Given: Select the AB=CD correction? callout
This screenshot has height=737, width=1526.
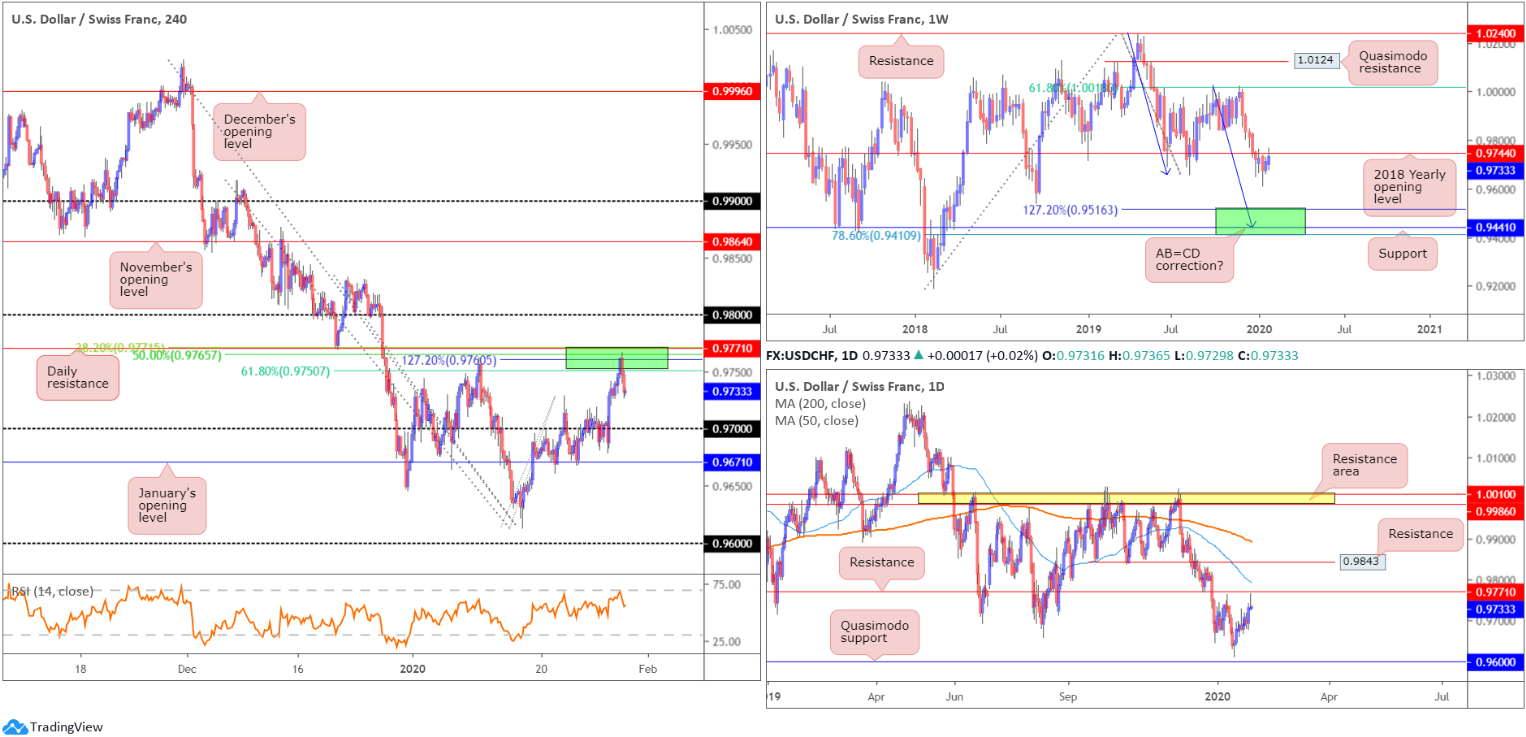Looking at the screenshot, I should click(x=1189, y=260).
